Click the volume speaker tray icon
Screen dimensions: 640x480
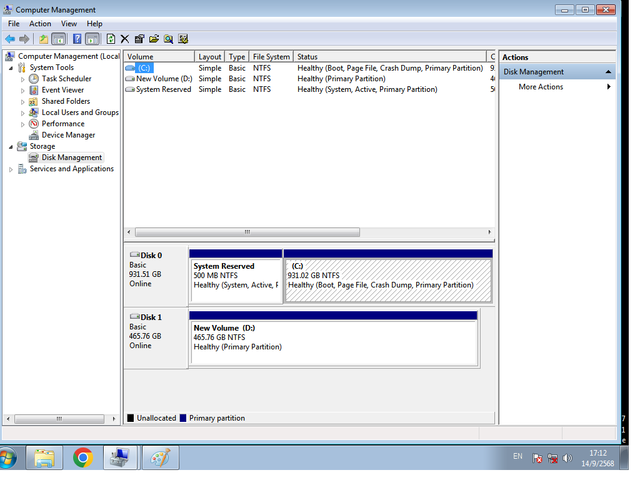point(567,458)
